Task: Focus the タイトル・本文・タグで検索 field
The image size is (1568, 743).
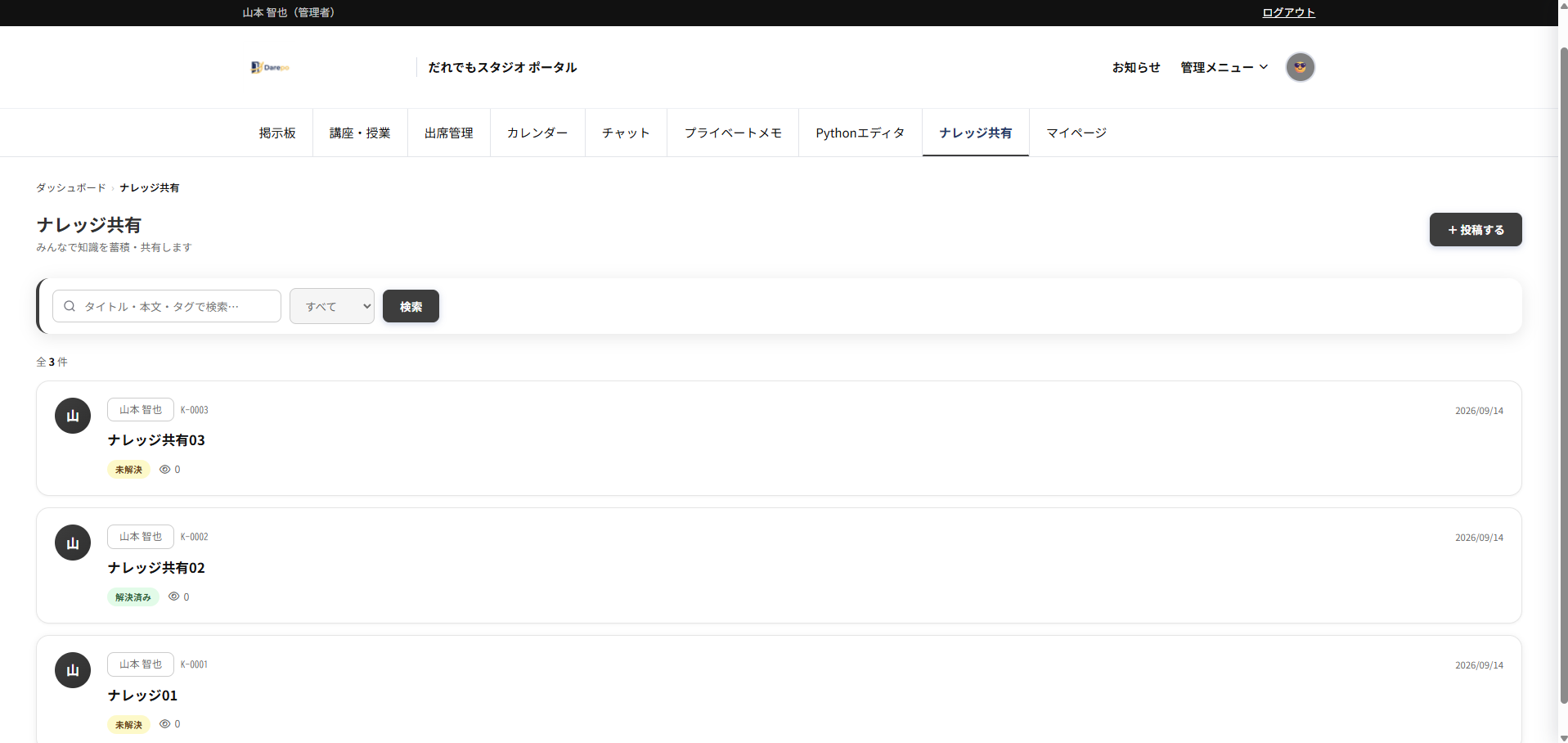Action: (167, 306)
